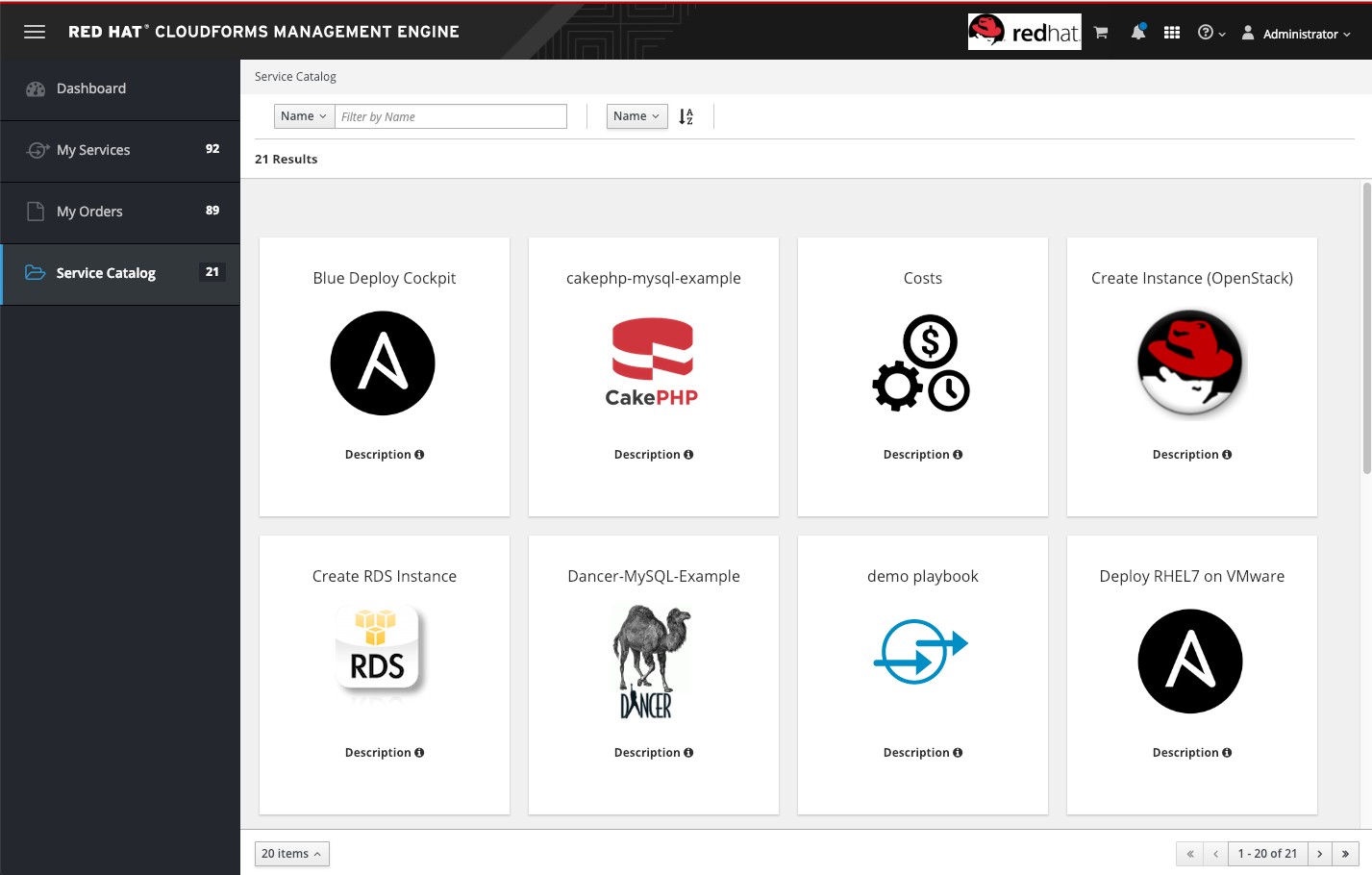This screenshot has width=1372, height=875.
Task: Open the Dancer camel logo
Action: click(652, 662)
